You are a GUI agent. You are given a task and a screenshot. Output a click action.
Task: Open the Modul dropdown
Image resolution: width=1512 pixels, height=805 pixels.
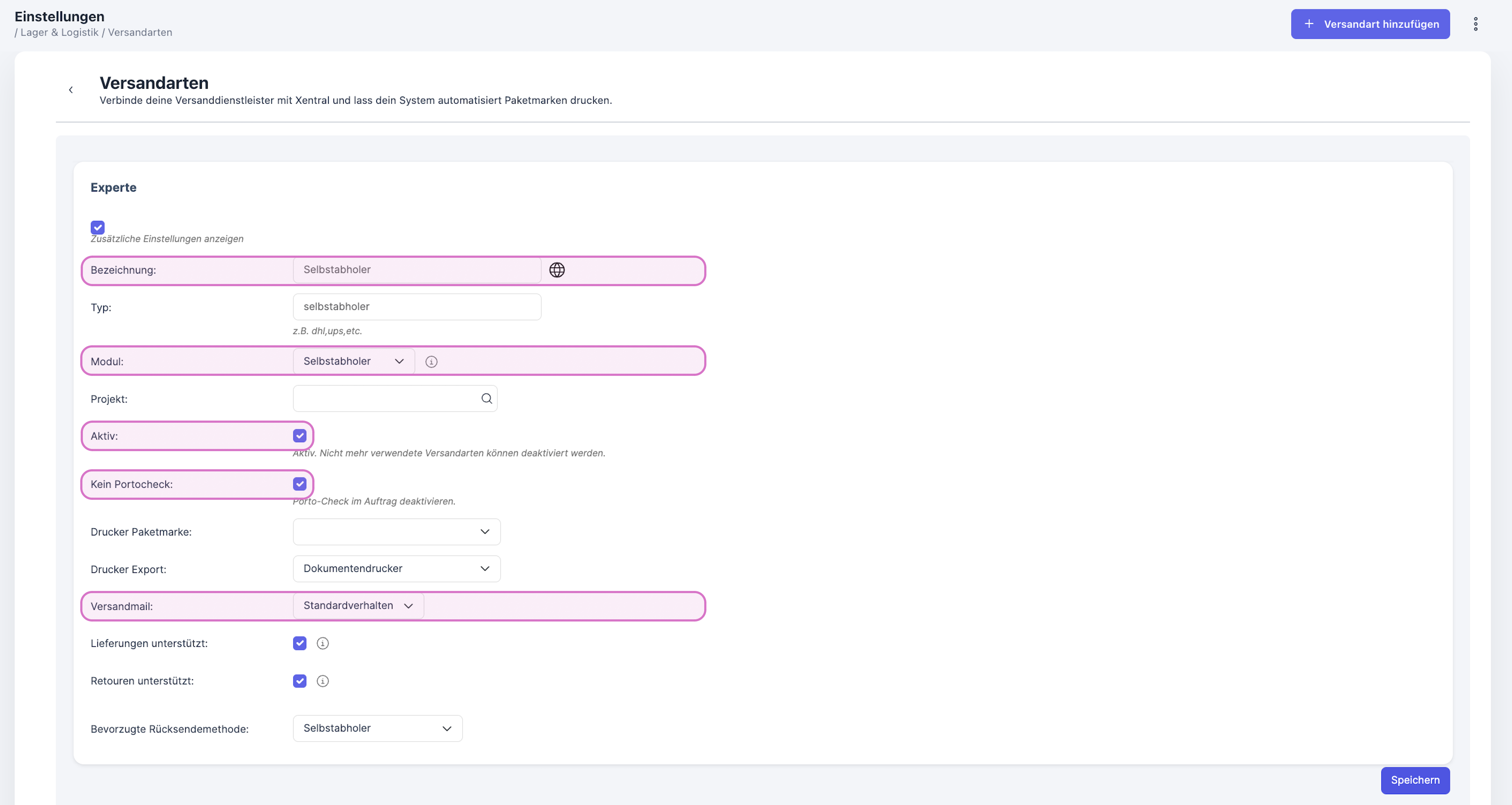tap(353, 361)
